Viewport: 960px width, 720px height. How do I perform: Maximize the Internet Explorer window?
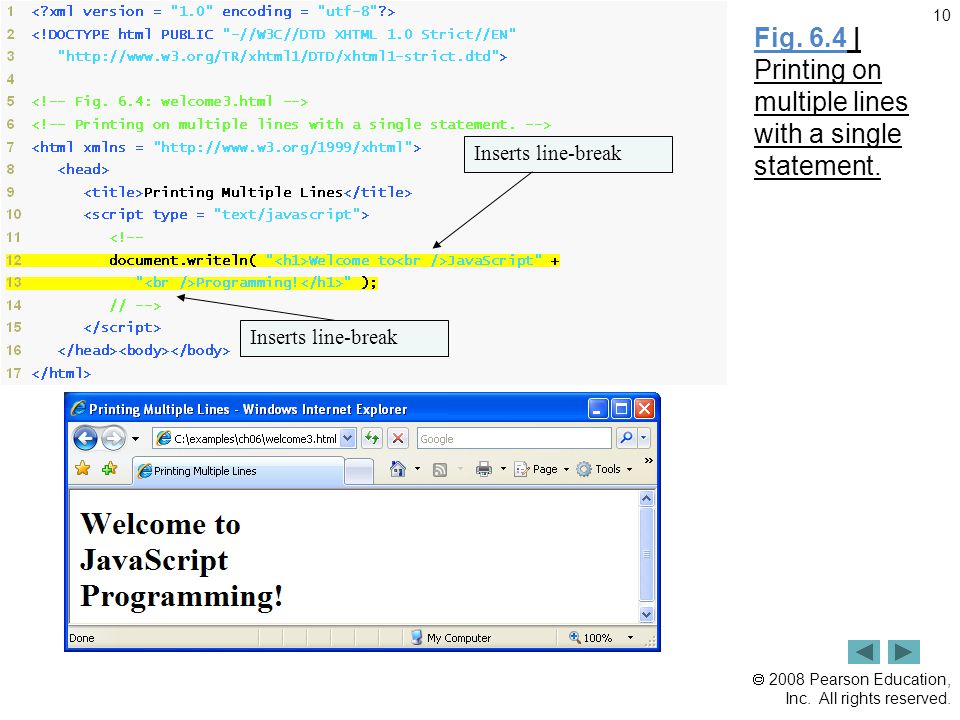[621, 408]
